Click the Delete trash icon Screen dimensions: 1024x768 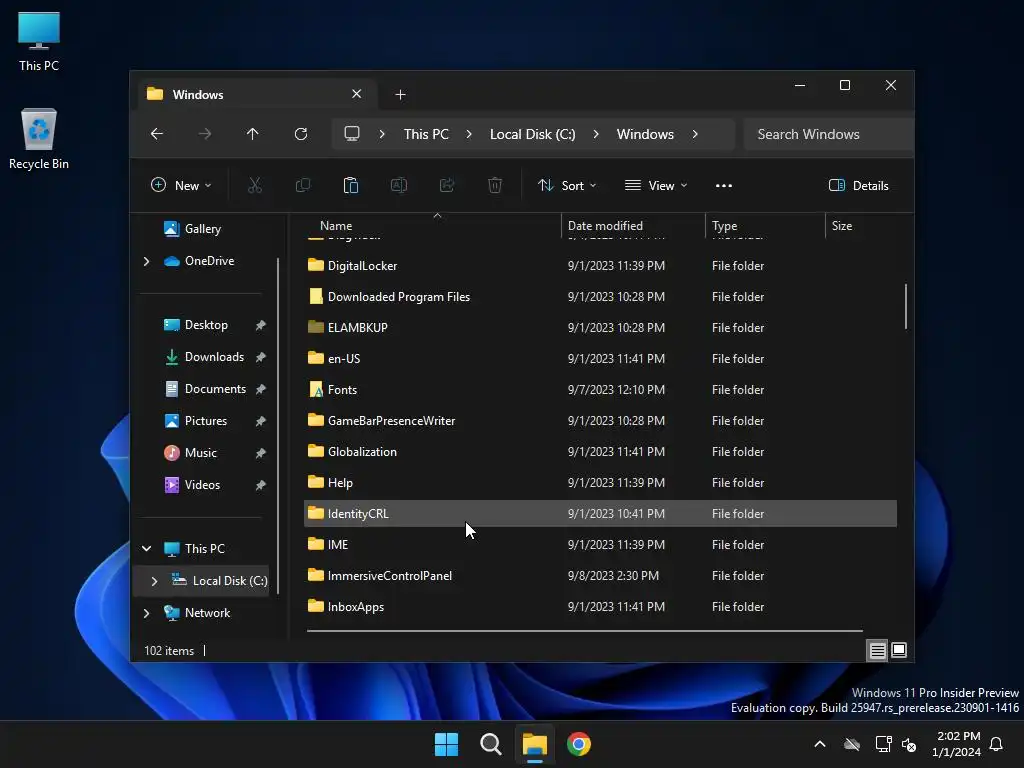[x=495, y=185]
